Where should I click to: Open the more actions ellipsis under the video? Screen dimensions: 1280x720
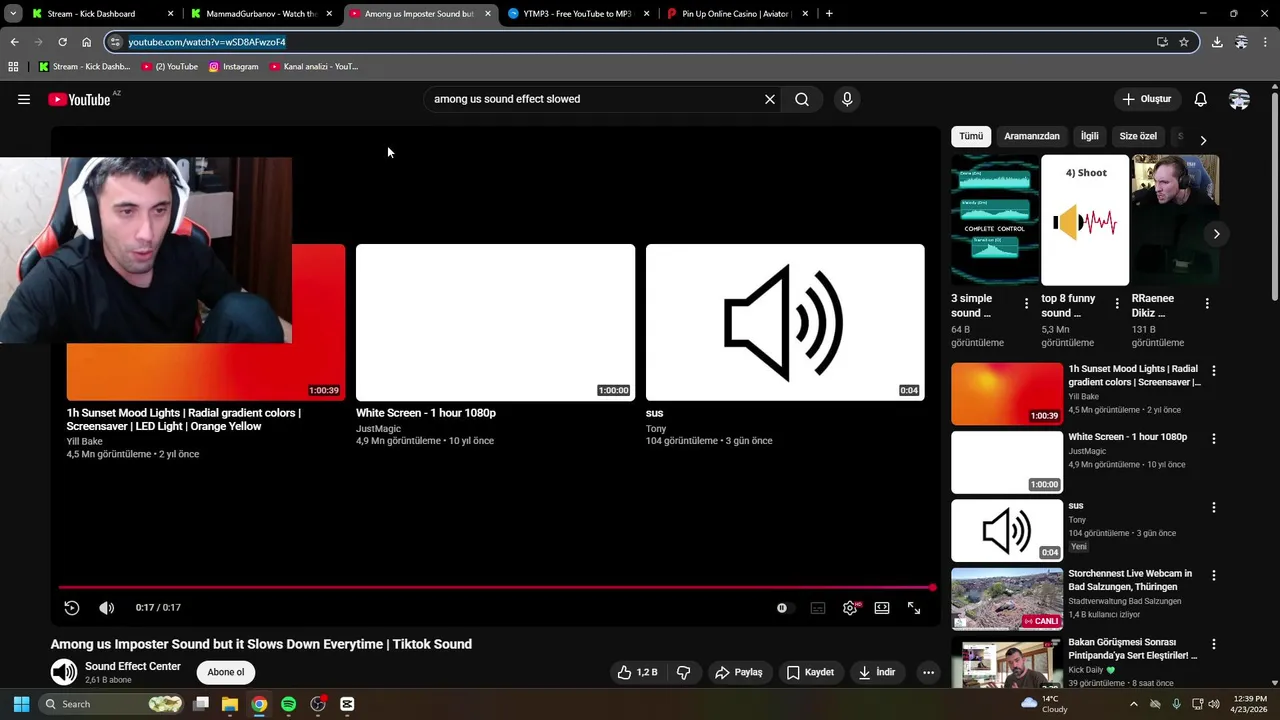tap(929, 673)
